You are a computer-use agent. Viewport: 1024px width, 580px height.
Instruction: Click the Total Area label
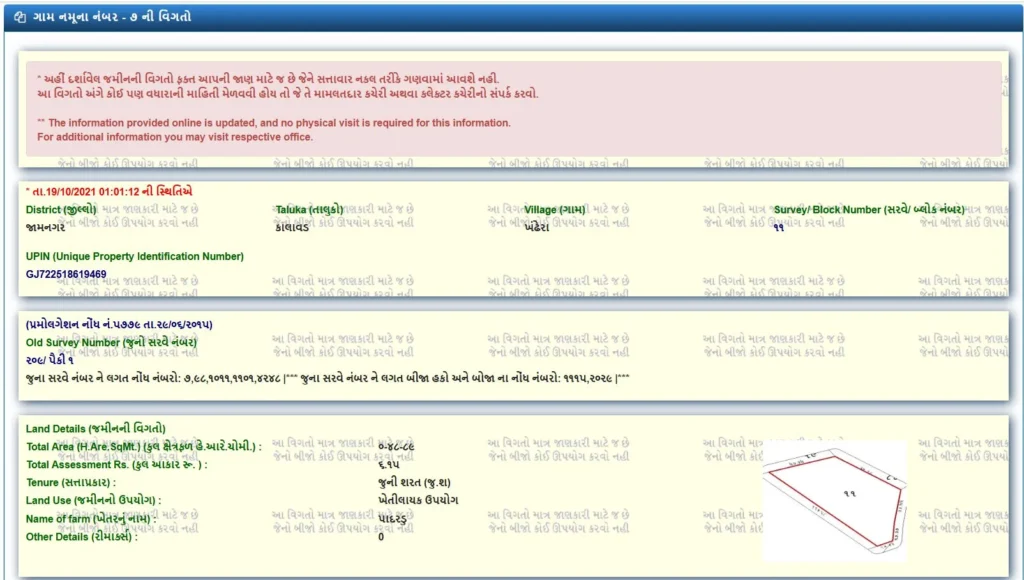click(143, 447)
